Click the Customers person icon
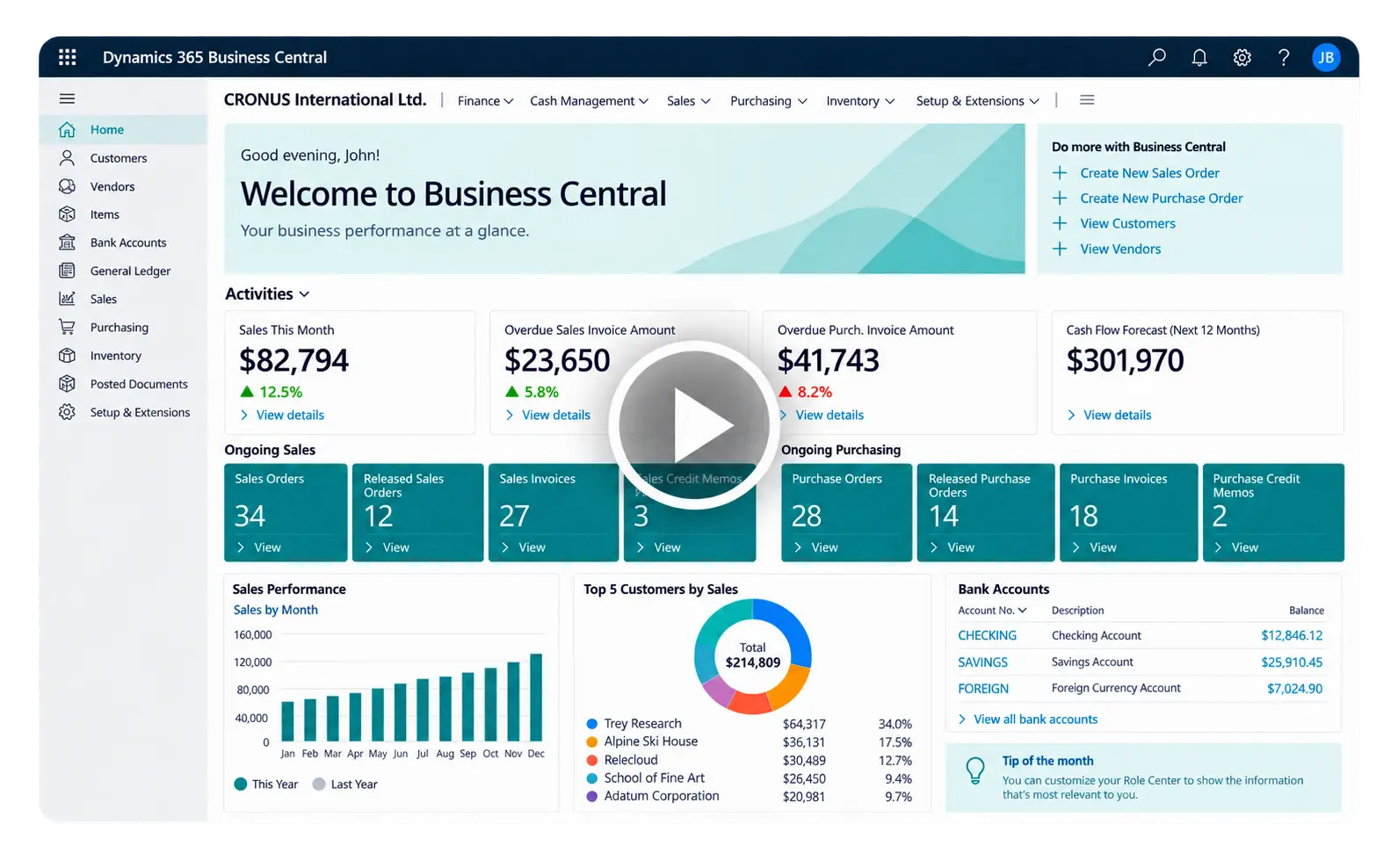Image resolution: width=1398 pixels, height=868 pixels. (x=67, y=158)
